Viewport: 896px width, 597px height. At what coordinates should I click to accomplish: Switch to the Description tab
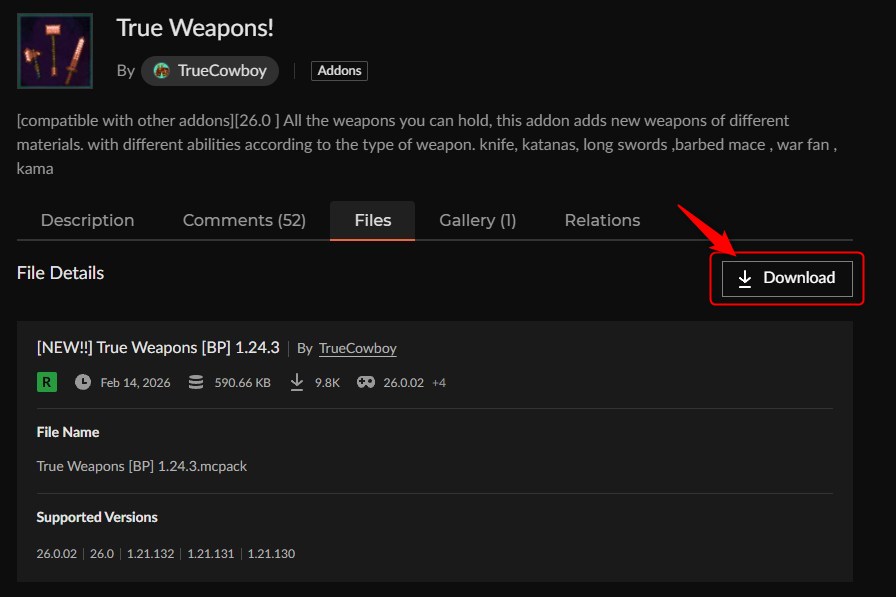pos(87,220)
